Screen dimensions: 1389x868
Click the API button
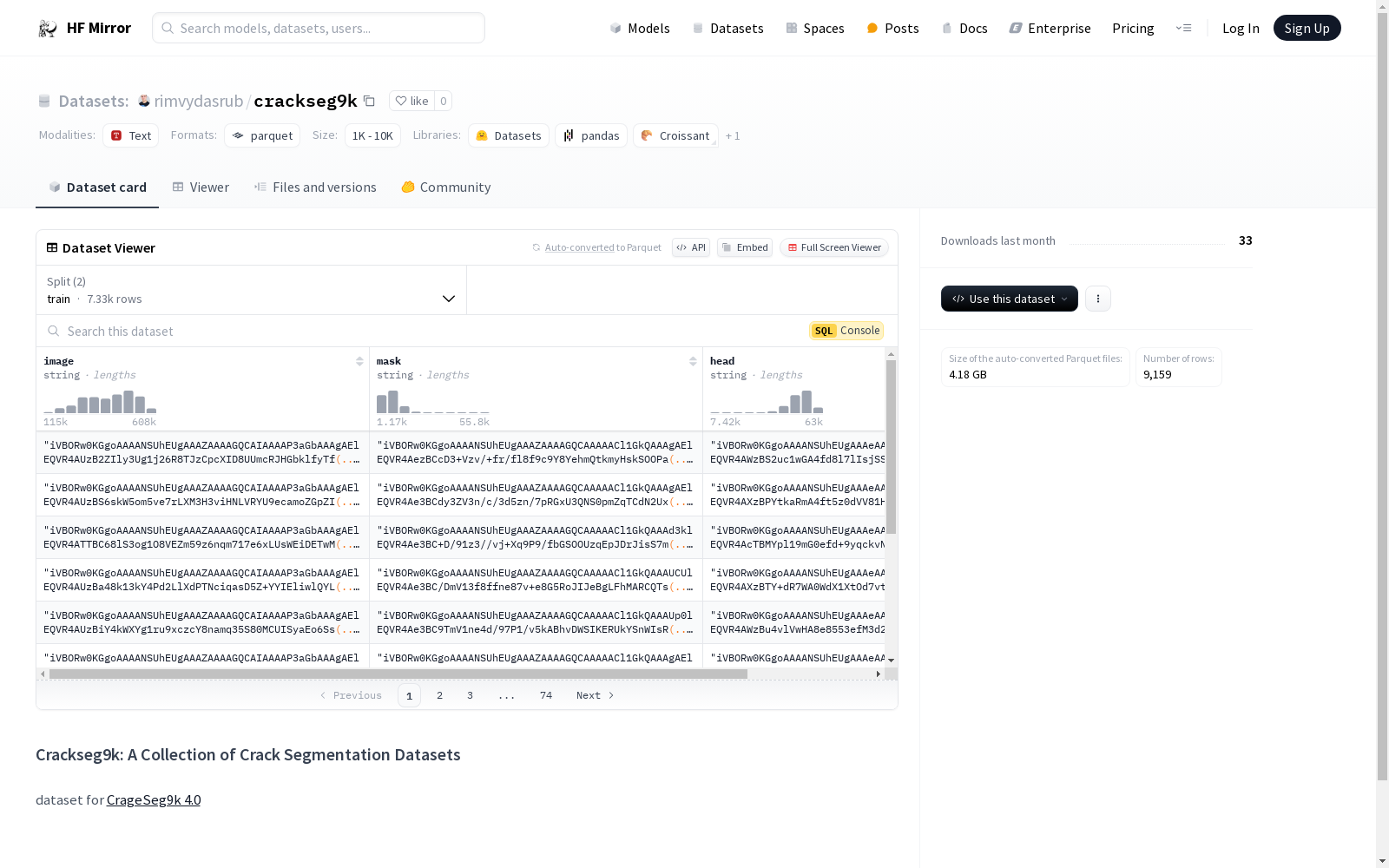[691, 248]
